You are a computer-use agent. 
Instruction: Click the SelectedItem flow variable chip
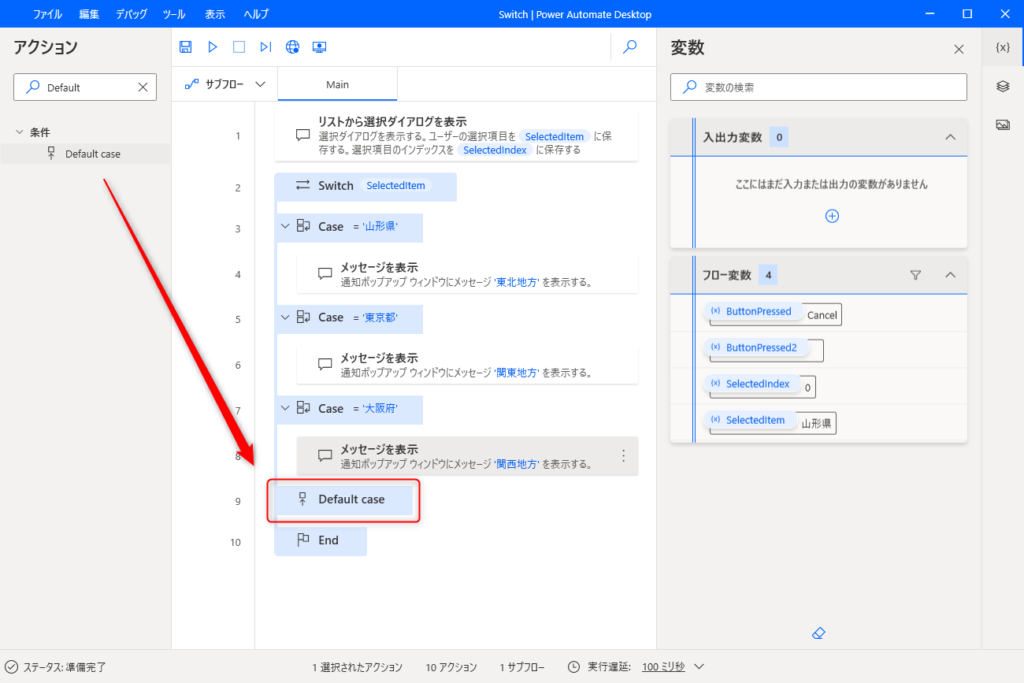[x=749, y=420]
